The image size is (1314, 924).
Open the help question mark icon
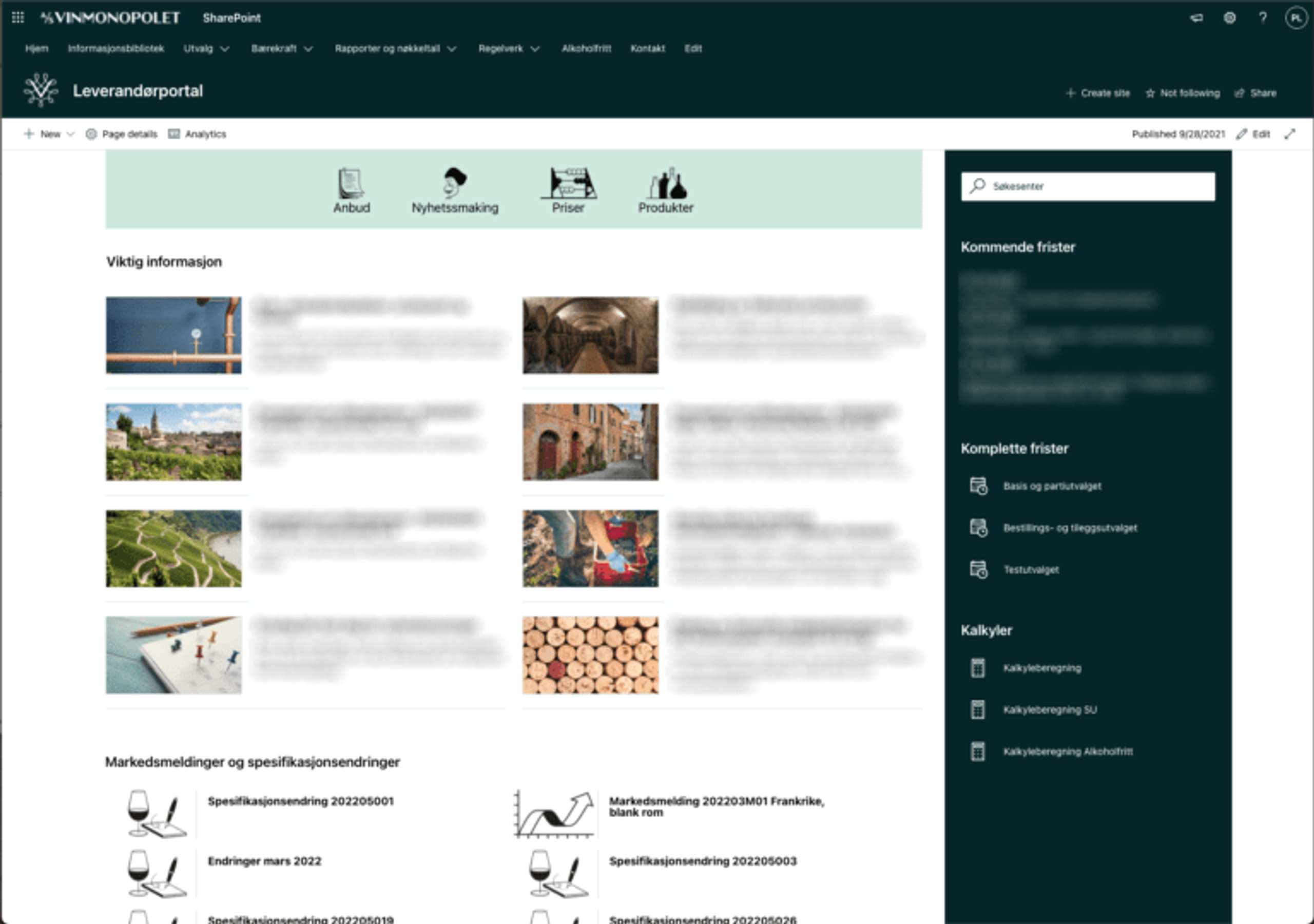tap(1263, 18)
